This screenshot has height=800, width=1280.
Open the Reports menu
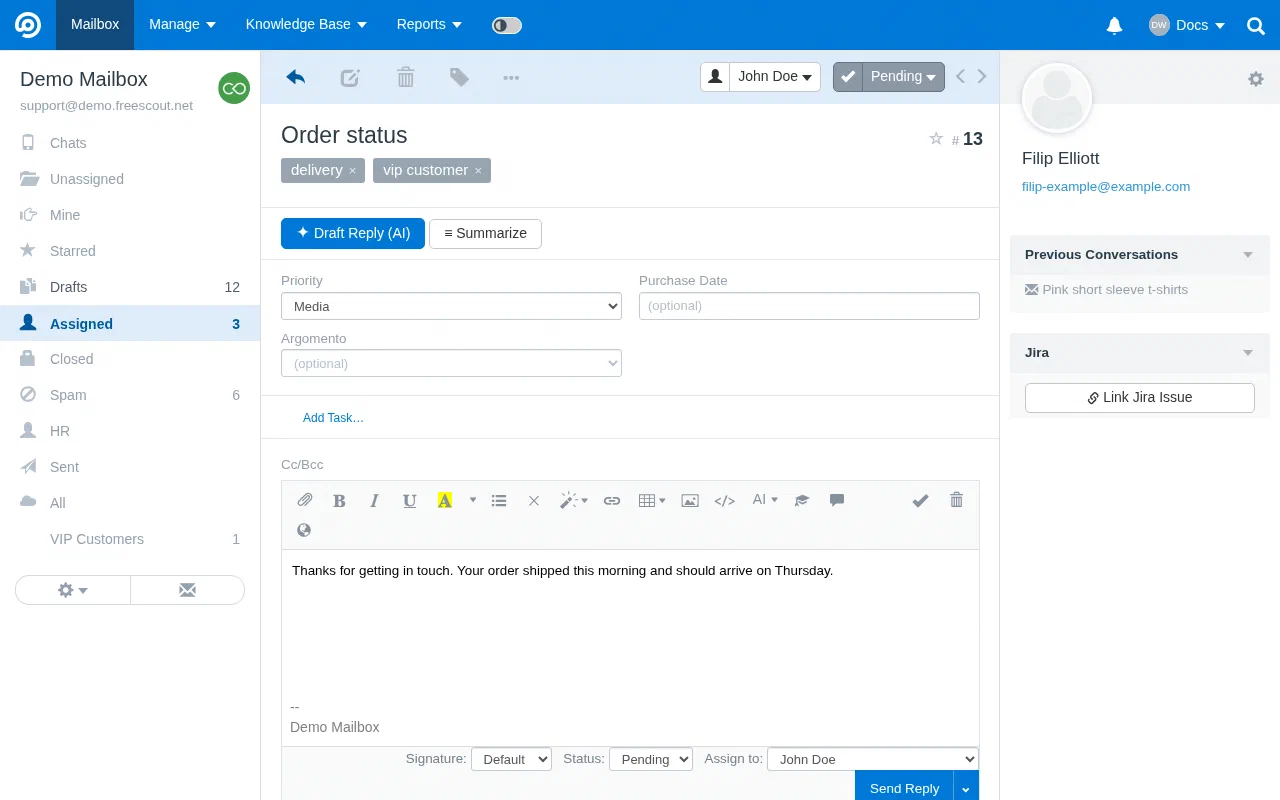click(x=429, y=25)
